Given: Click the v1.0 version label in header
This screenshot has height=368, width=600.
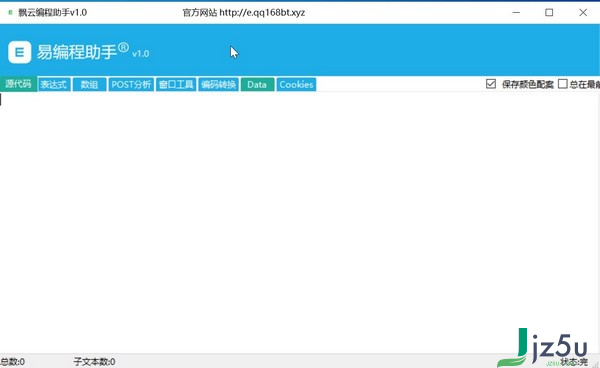Looking at the screenshot, I should pos(140,54).
